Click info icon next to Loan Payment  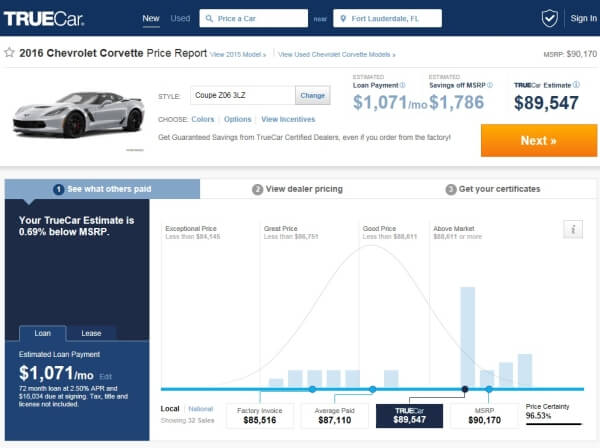[403, 85]
